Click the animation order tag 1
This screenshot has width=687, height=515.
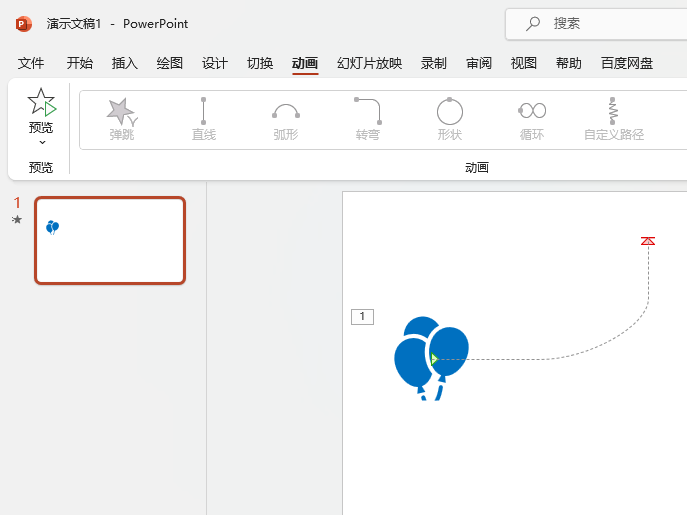(x=362, y=316)
